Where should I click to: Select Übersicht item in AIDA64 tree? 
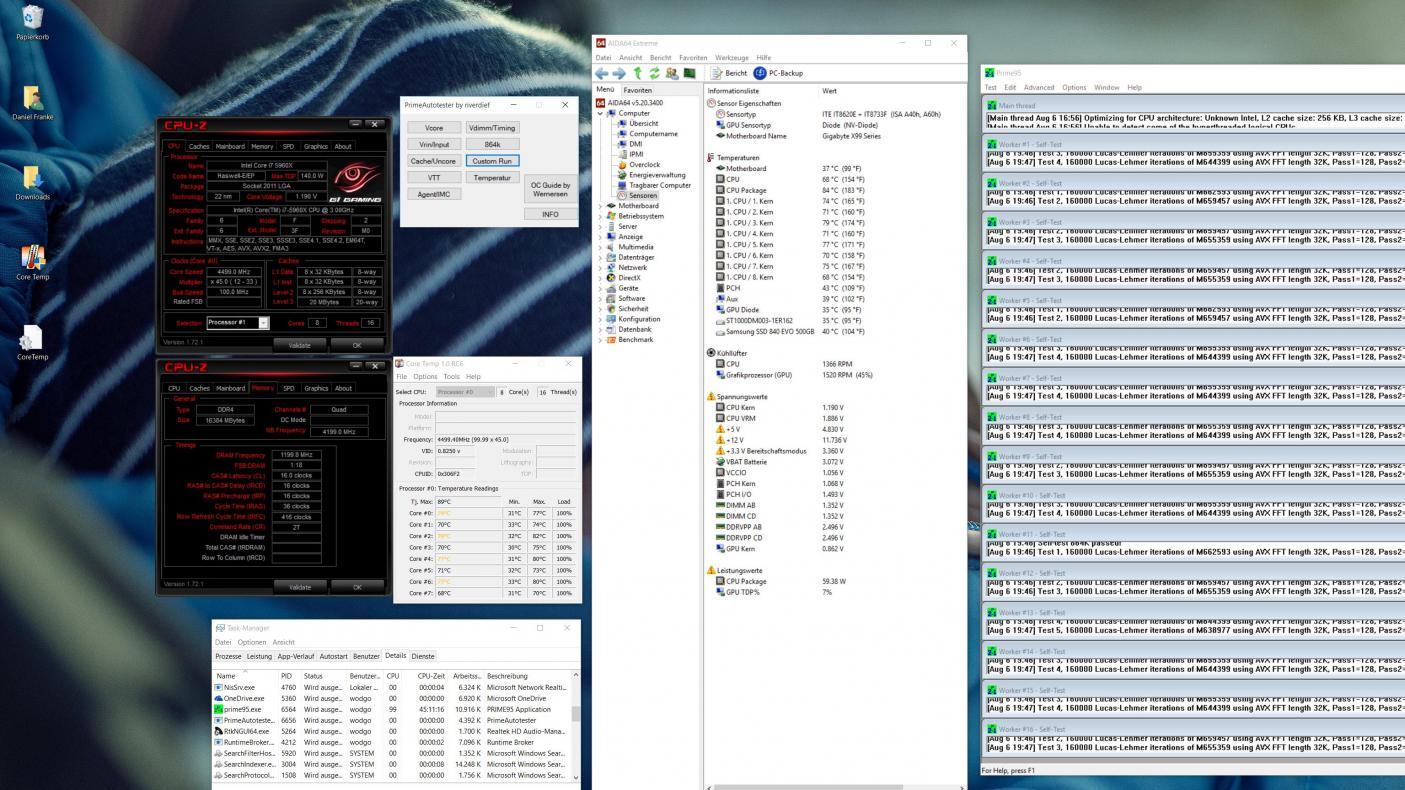(637, 123)
